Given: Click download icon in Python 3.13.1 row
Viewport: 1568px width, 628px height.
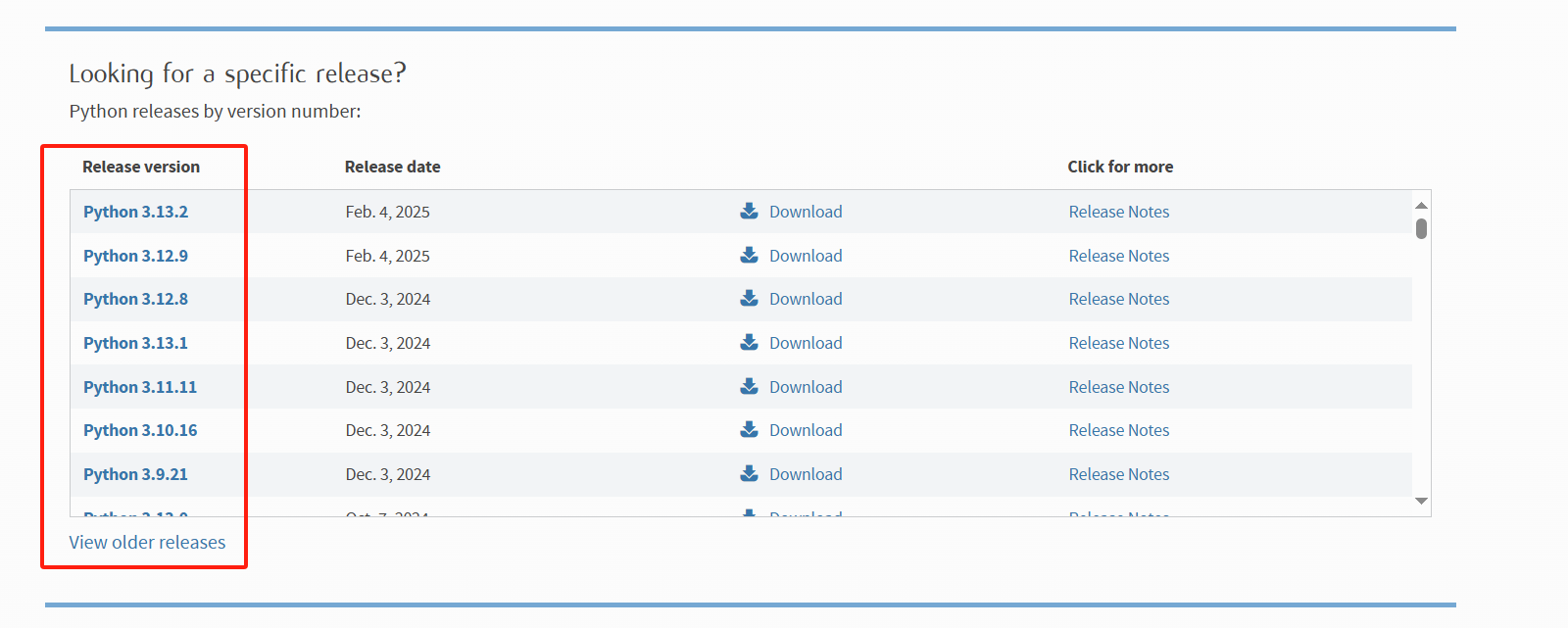Looking at the screenshot, I should pyautogui.click(x=749, y=342).
